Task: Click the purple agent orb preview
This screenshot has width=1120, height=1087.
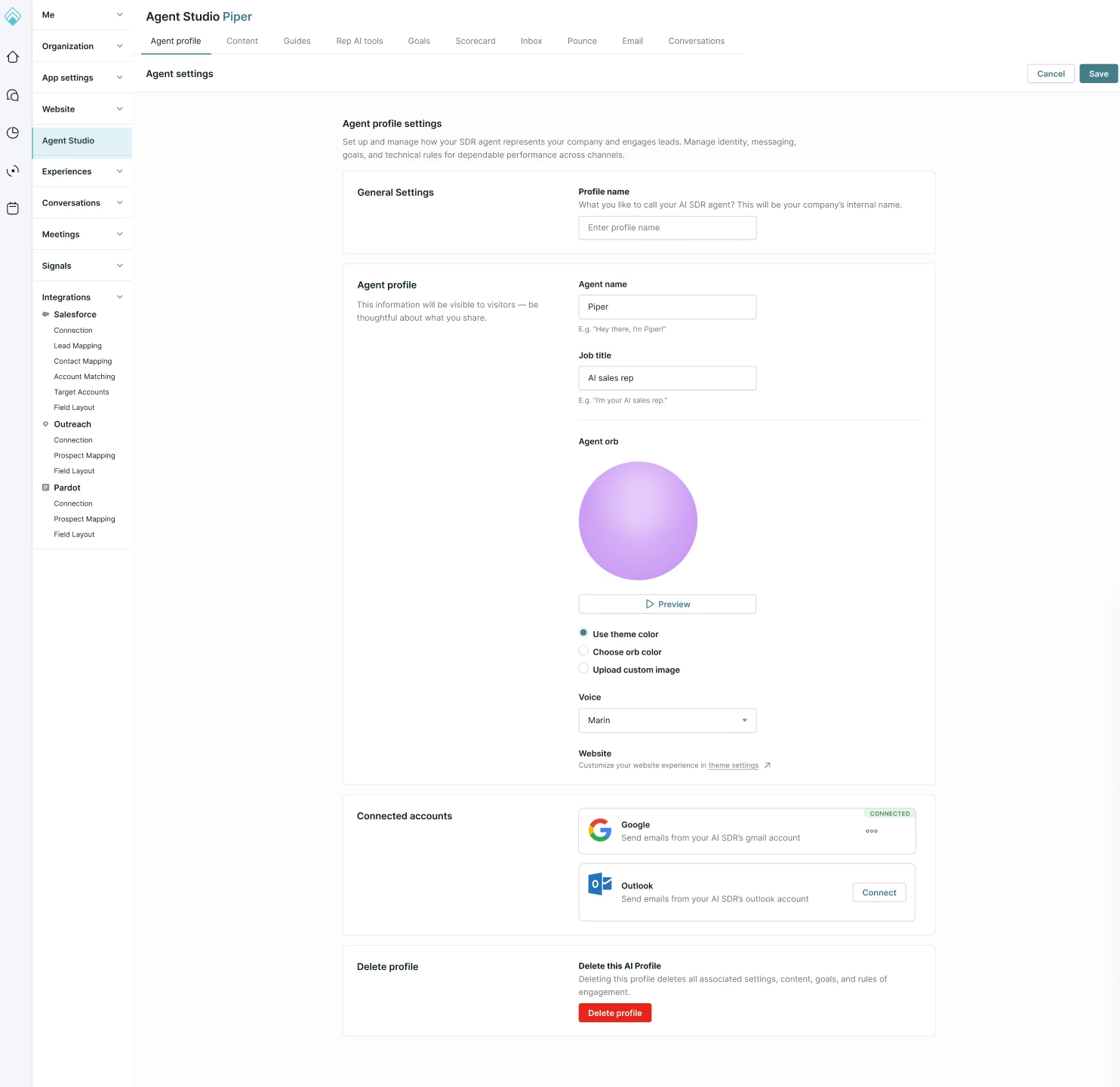Action: point(638,521)
